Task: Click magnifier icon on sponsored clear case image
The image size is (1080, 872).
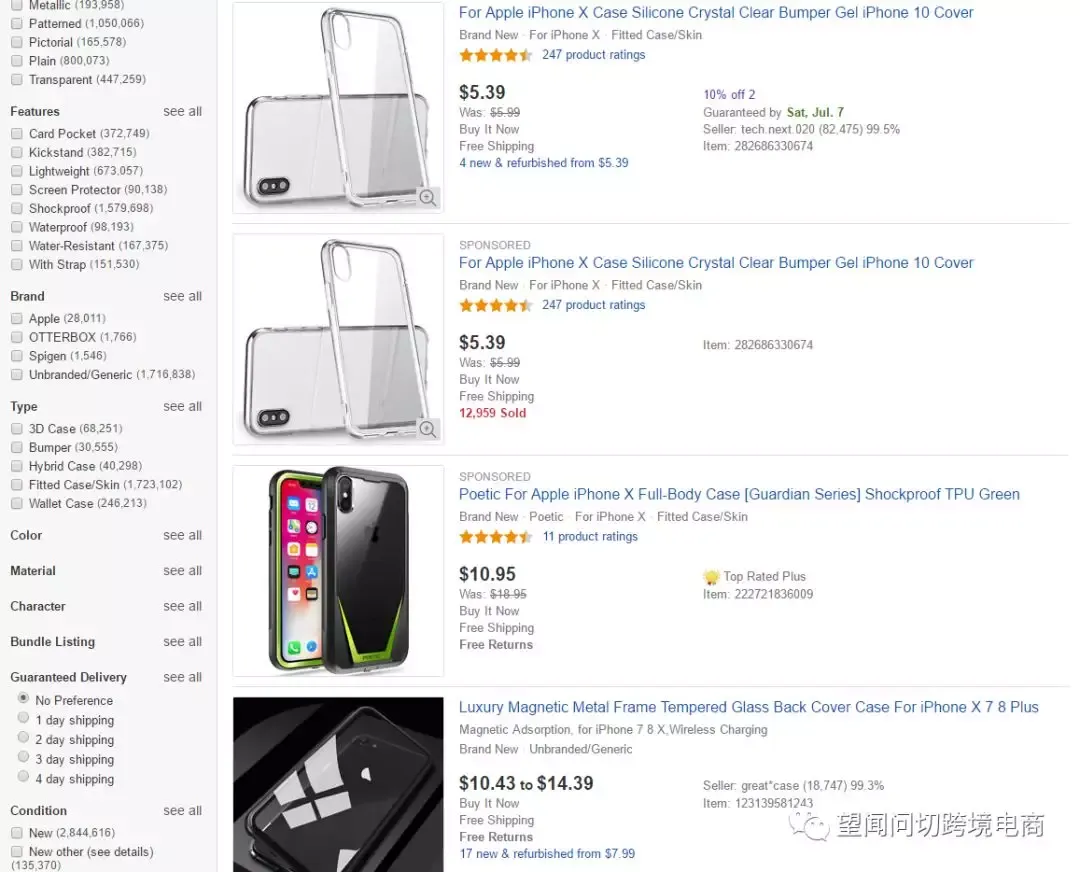Action: tap(427, 428)
